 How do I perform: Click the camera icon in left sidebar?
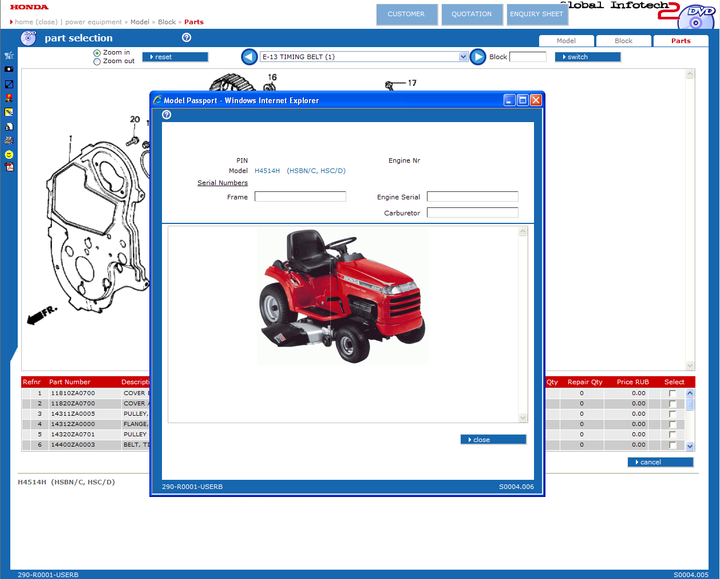pos(9,69)
